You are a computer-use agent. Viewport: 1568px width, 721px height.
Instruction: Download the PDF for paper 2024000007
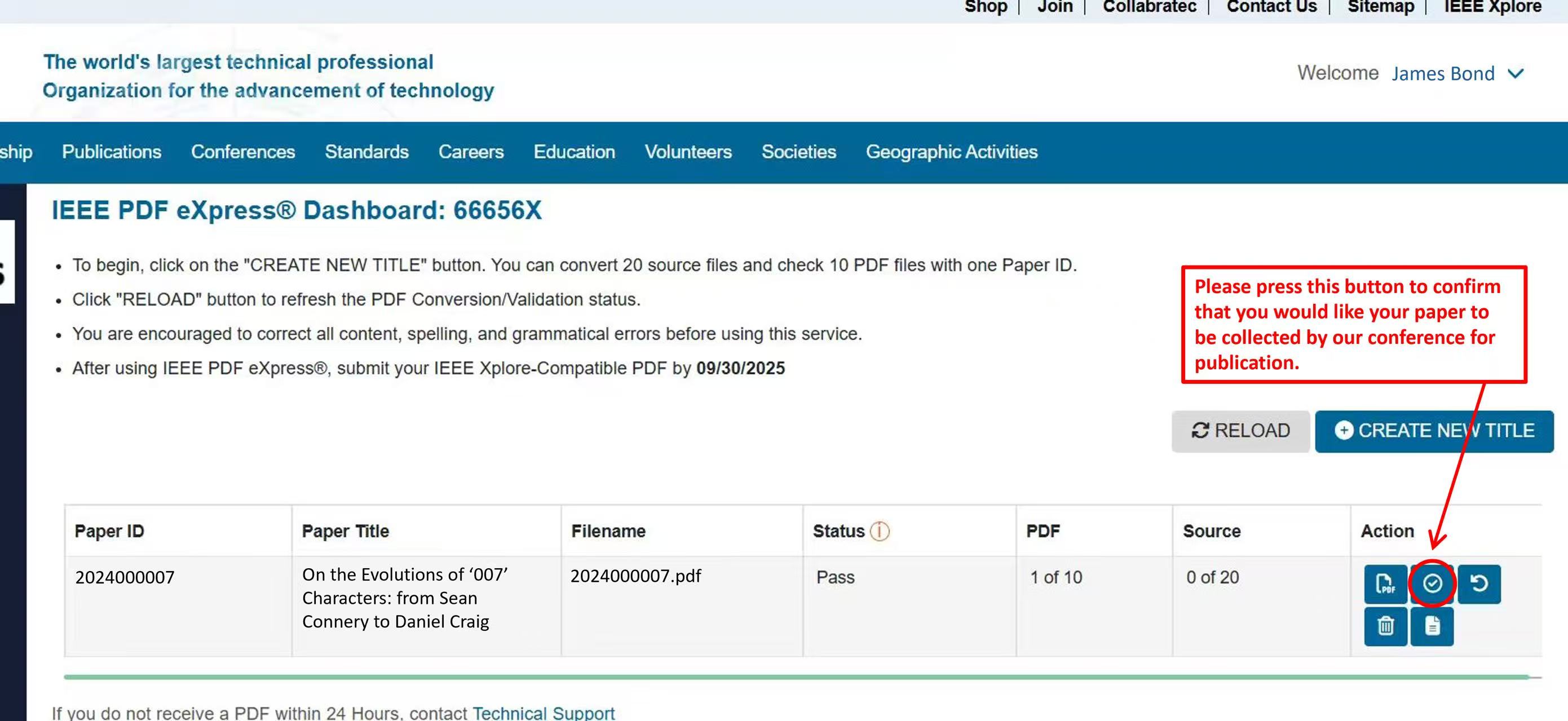pos(1385,585)
